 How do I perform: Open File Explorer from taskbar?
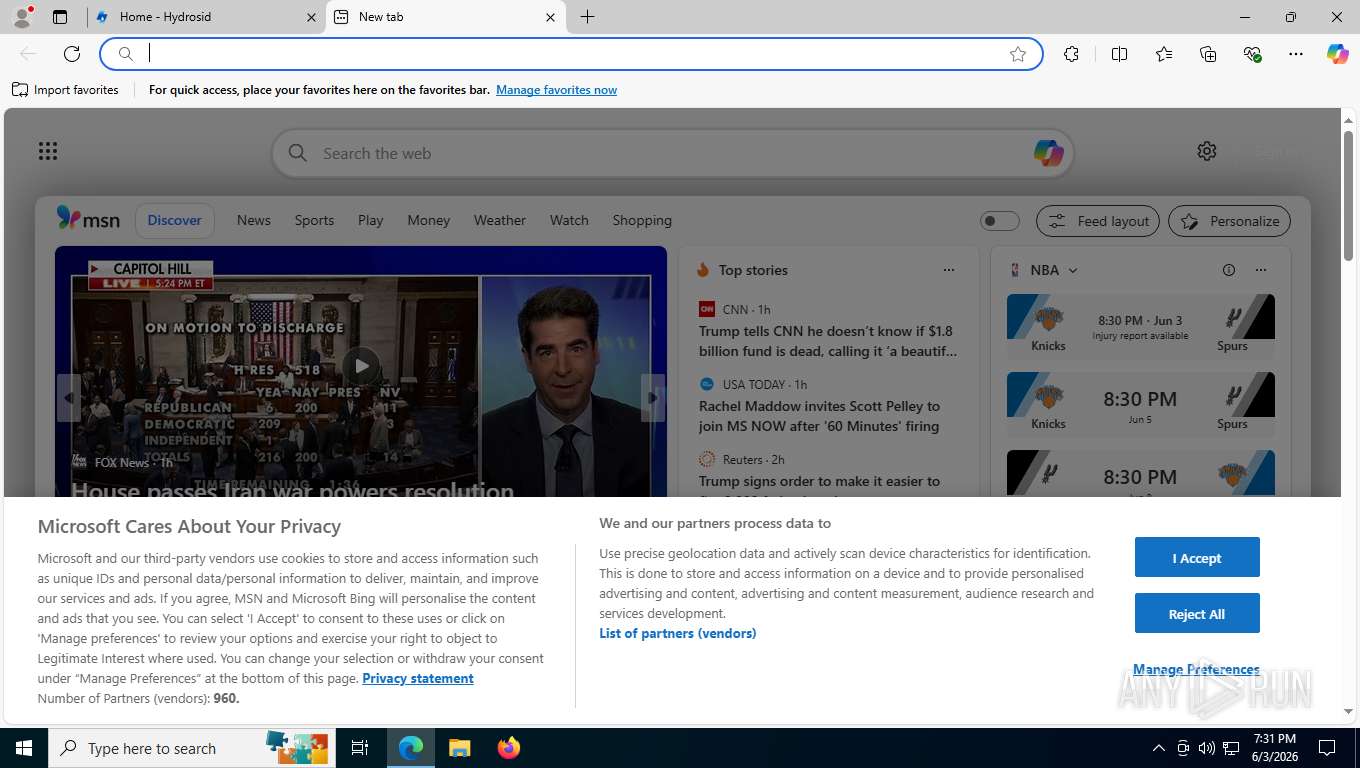(x=459, y=748)
